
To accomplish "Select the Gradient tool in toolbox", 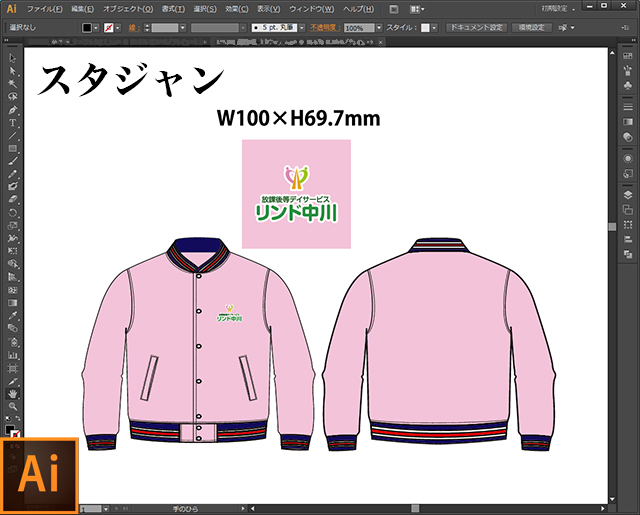I will pyautogui.click(x=13, y=303).
